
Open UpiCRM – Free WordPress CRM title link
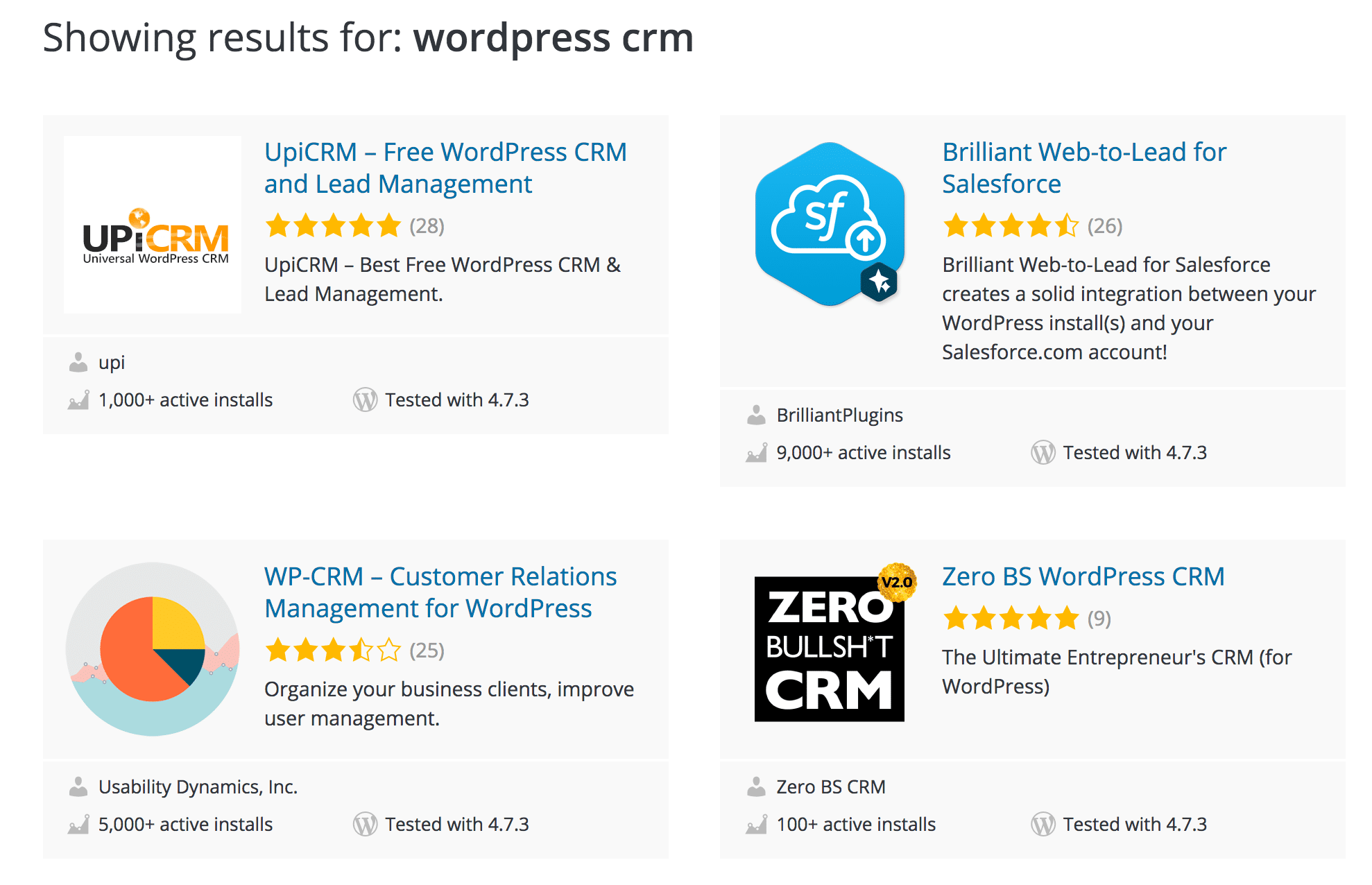[445, 168]
